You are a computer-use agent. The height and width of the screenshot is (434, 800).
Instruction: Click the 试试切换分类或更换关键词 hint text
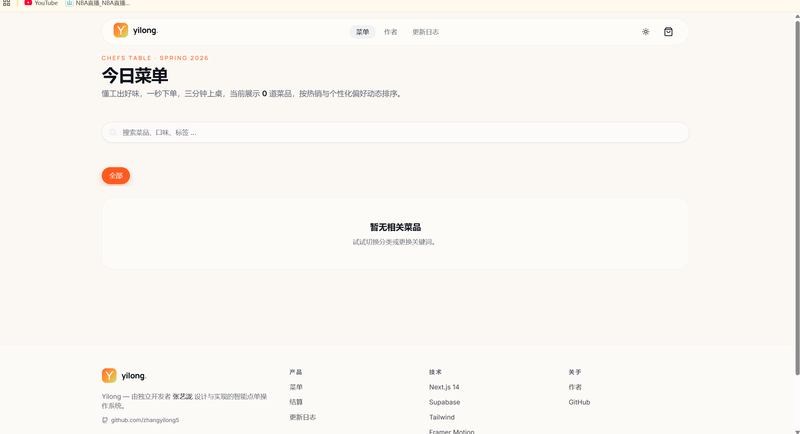(x=395, y=242)
